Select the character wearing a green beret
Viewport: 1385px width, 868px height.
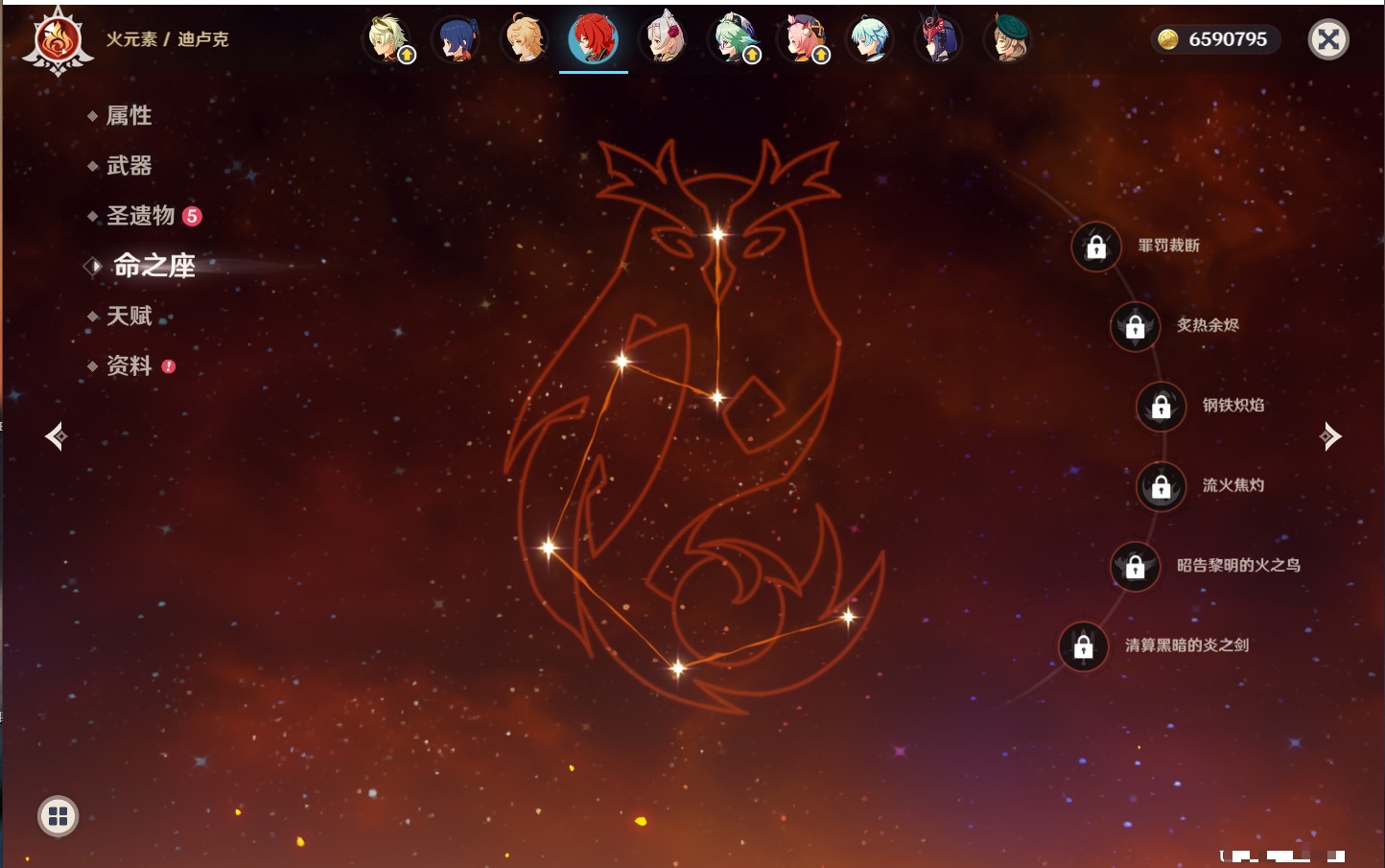(x=1008, y=39)
